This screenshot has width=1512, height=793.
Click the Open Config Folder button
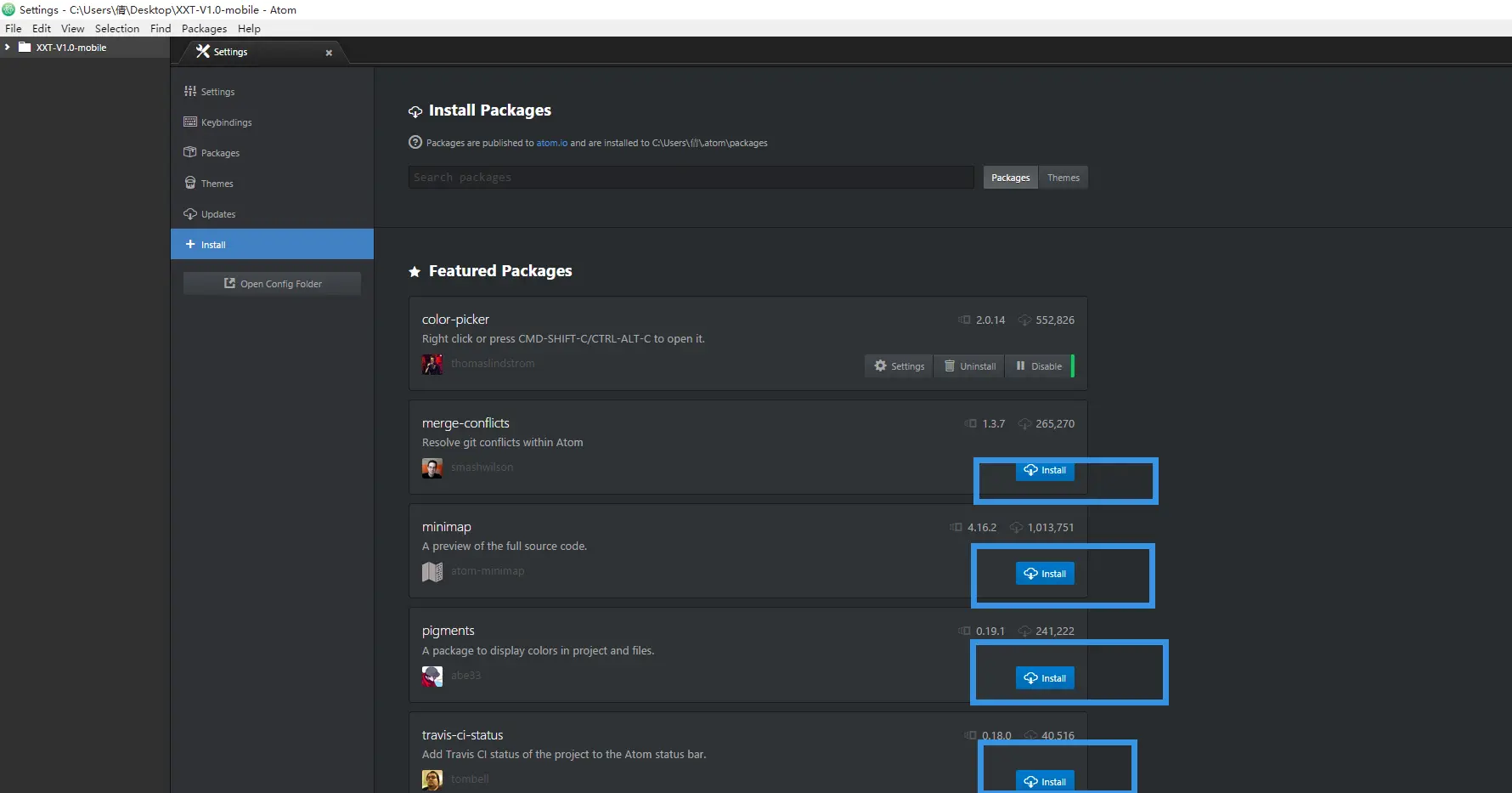coord(272,284)
